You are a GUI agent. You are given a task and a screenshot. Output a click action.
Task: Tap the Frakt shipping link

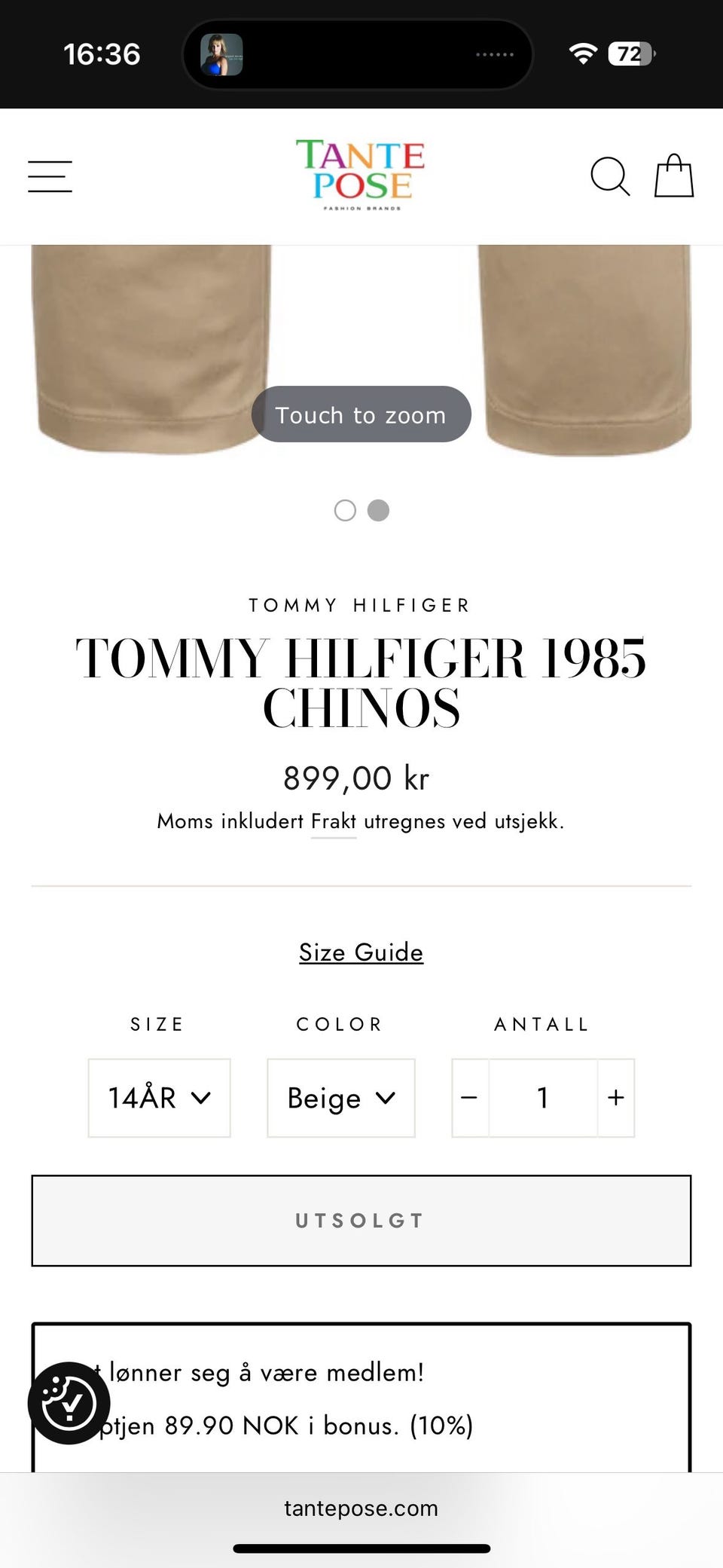pos(334,821)
